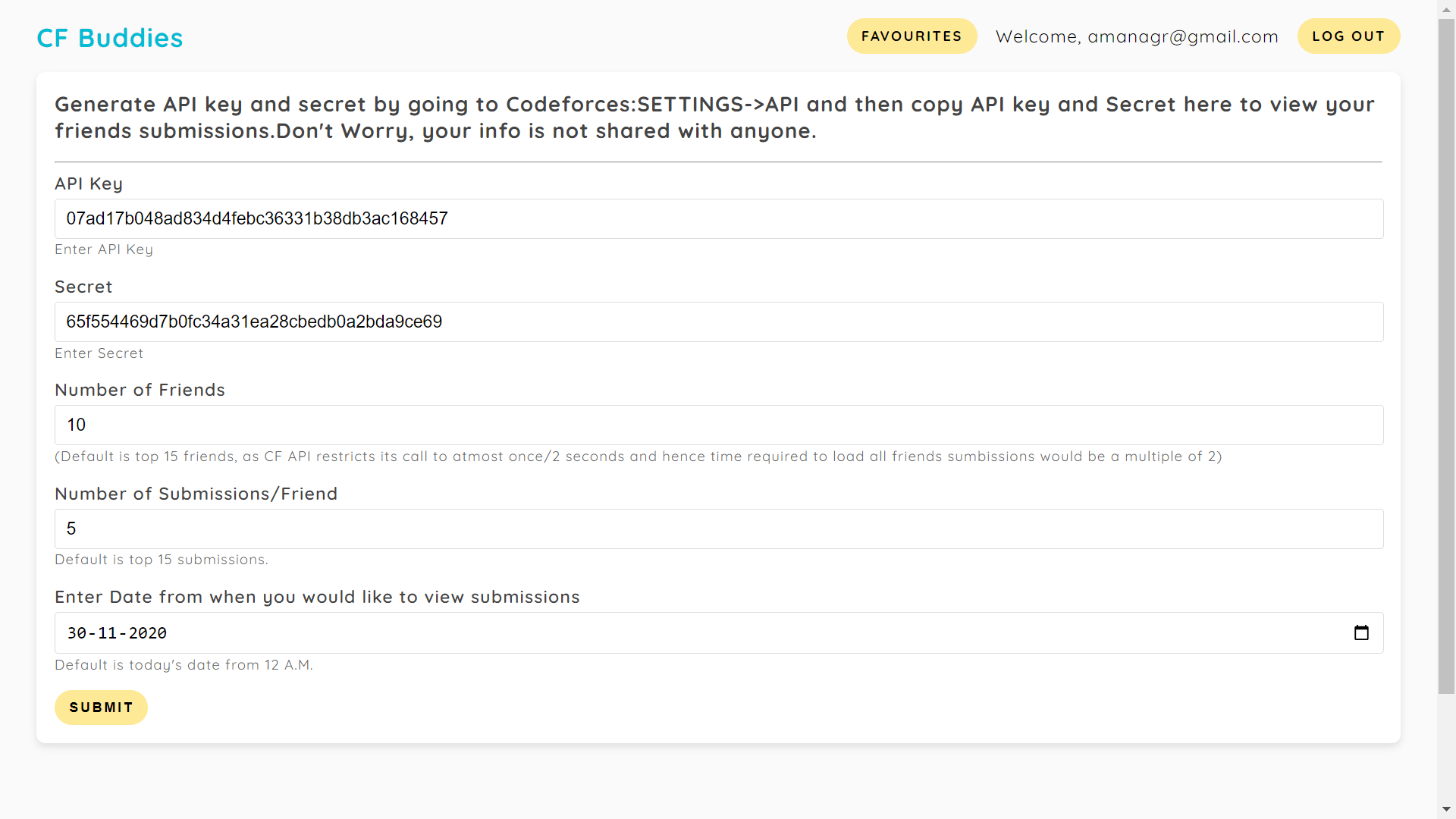Open the Favourites page
Image resolution: width=1456 pixels, height=819 pixels.
912,36
